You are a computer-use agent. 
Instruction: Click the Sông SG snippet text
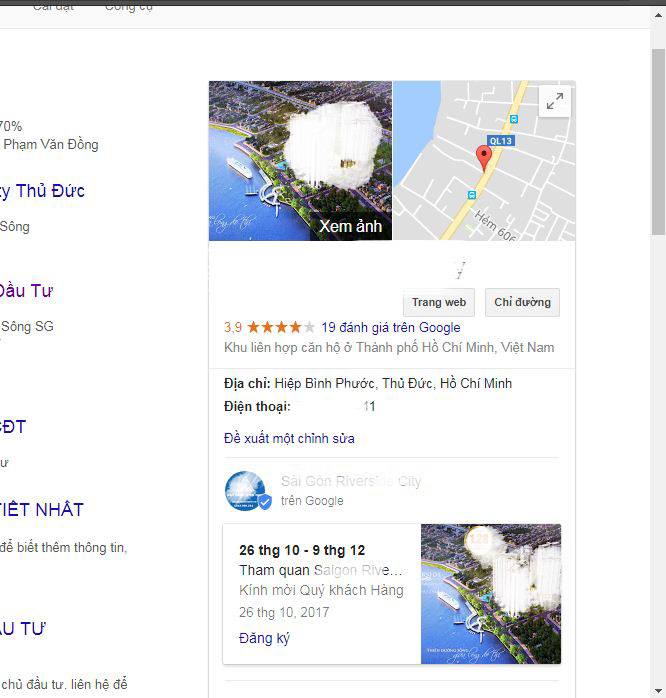click(27, 326)
